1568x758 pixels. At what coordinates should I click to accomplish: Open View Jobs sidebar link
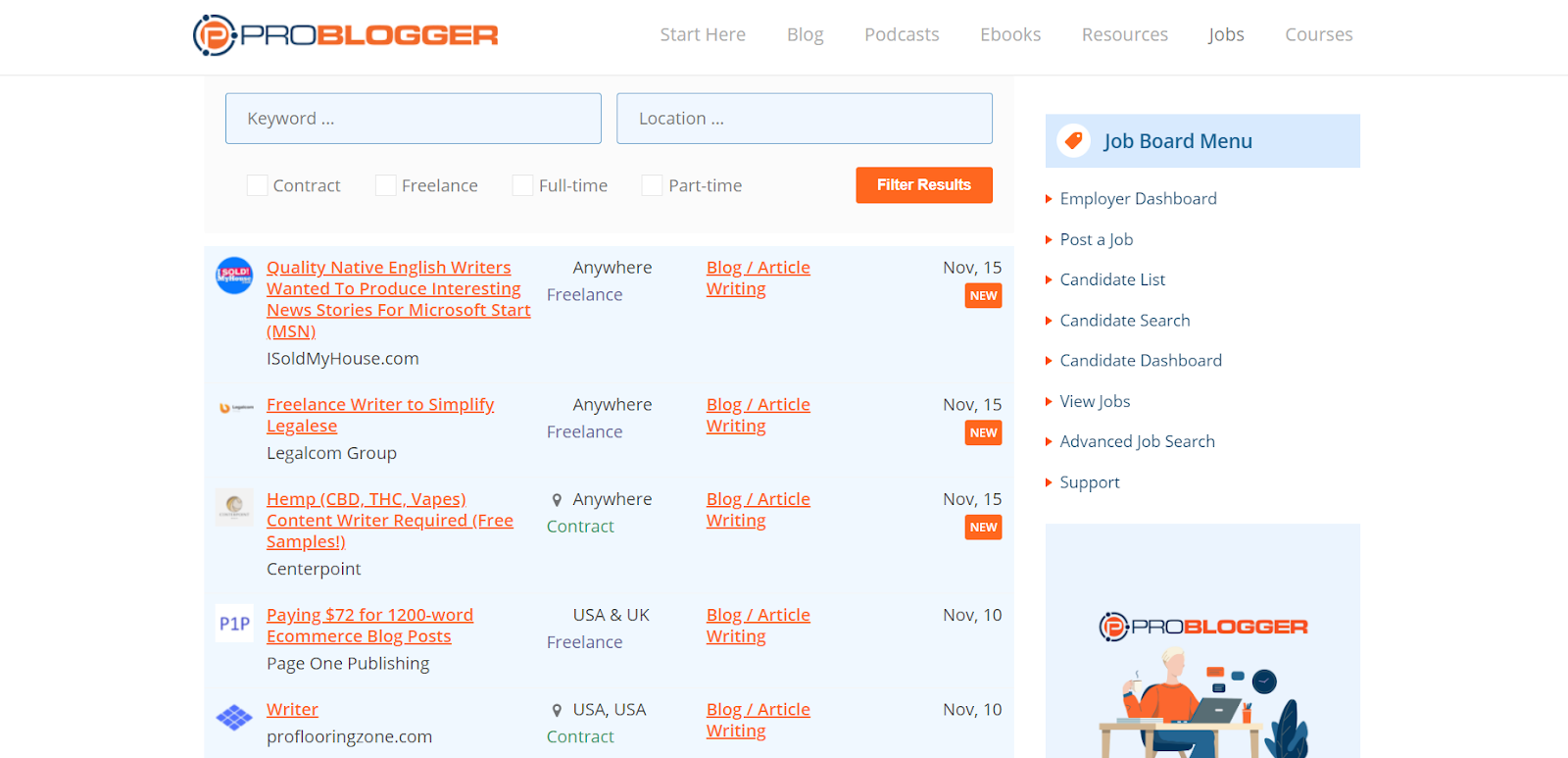[x=1095, y=401]
